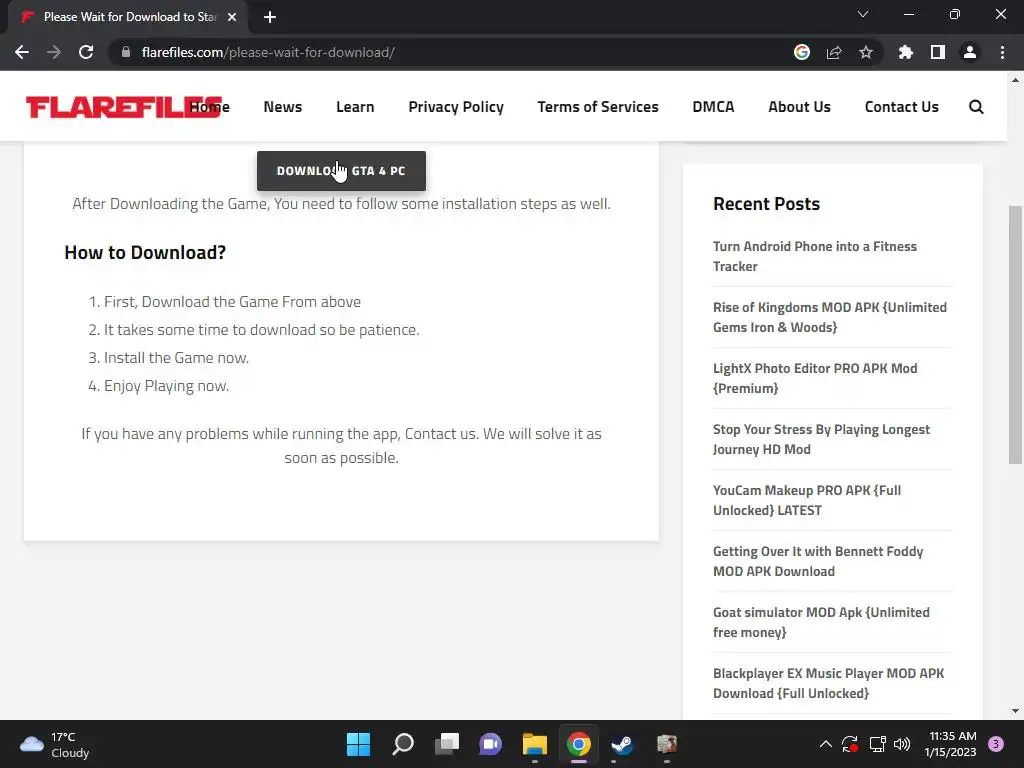The image size is (1024, 768).
Task: Open Windows taskbar search
Action: 402,744
